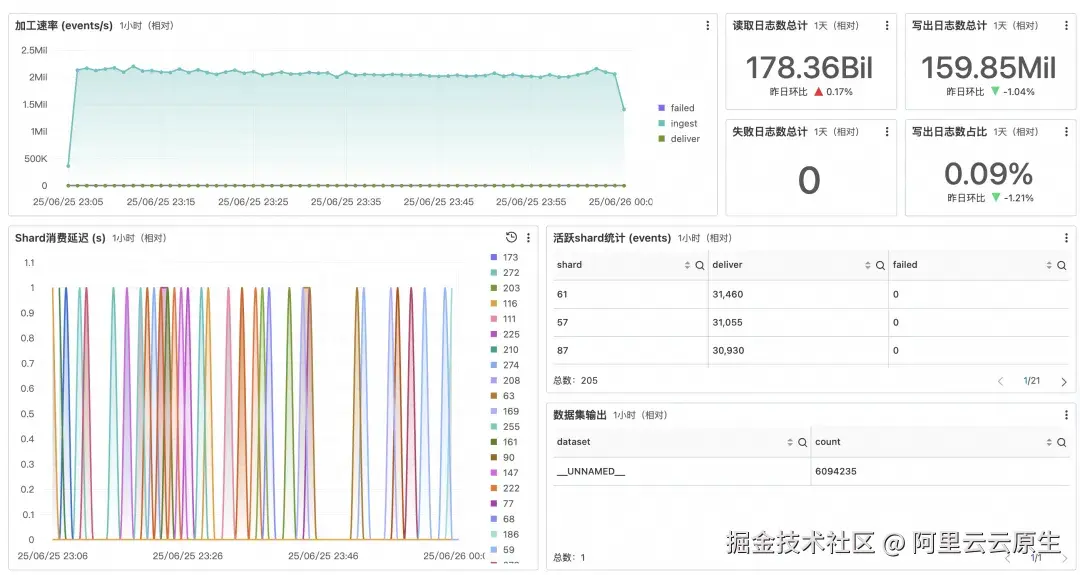Toggle shard 147 in delay legend
Viewport: 1080px width, 575px height.
click(504, 472)
